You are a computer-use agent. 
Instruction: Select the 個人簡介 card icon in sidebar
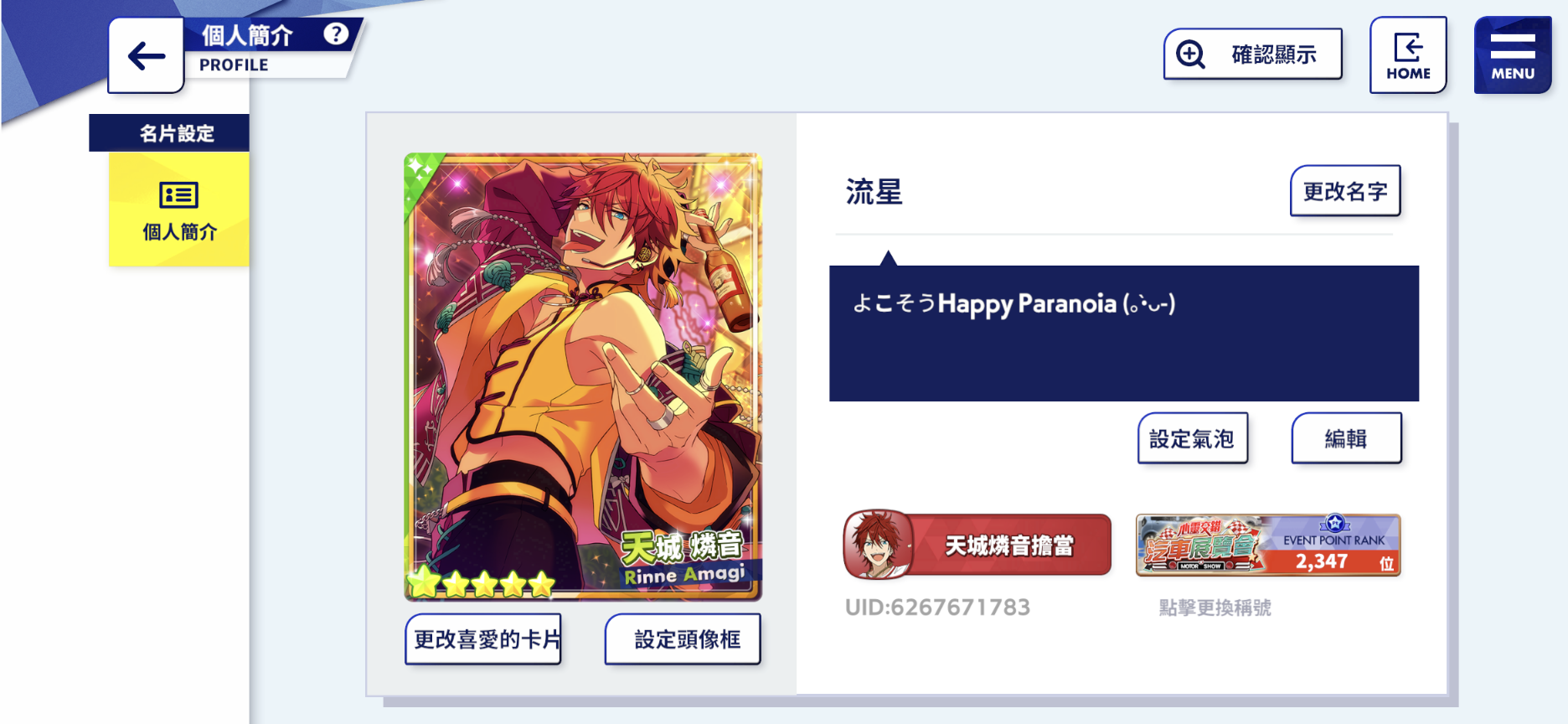[x=178, y=195]
